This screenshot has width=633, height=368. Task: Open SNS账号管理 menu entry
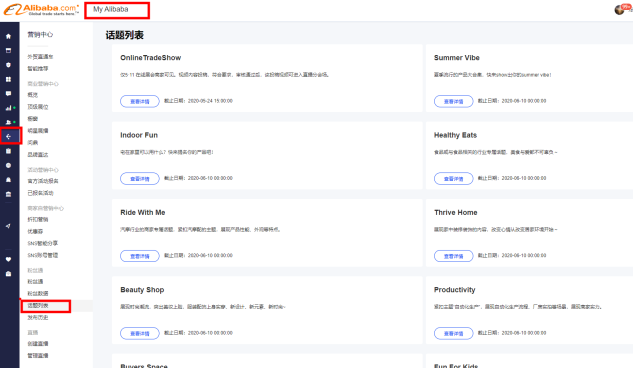[43, 255]
